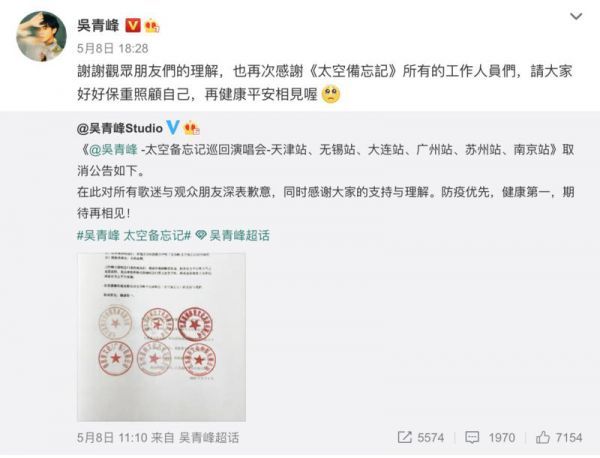Open the 吴青峰 username link at top
600x458 pixels.
pyautogui.click(x=98, y=26)
